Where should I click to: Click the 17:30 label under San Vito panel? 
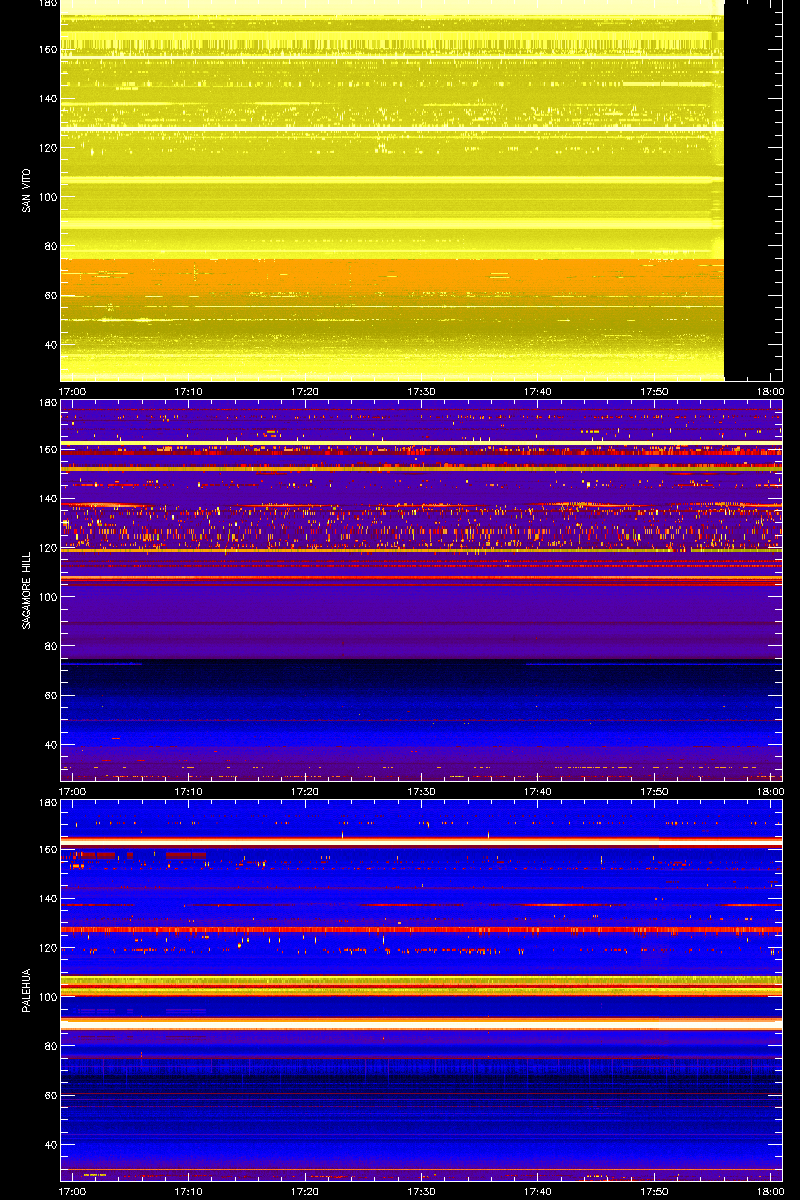coord(421,391)
